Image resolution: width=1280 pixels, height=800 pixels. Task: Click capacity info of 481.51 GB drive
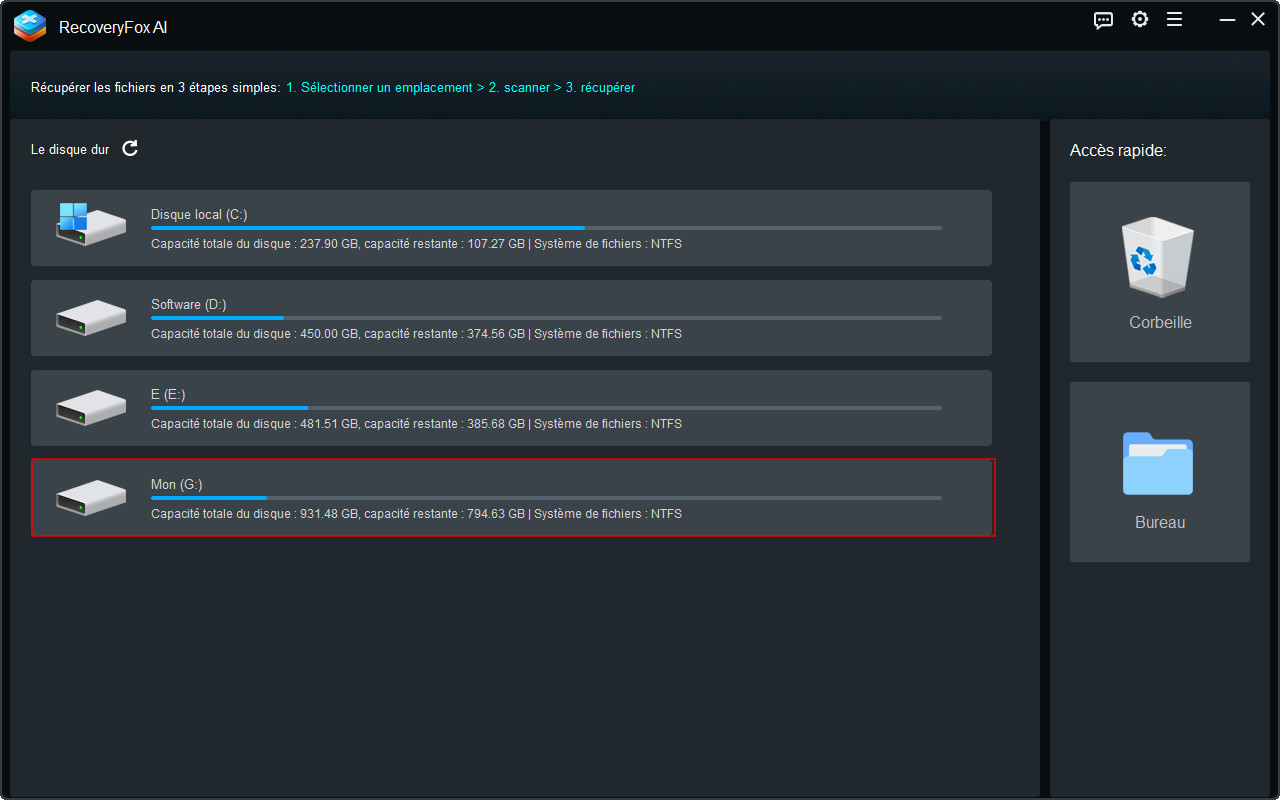[416, 424]
